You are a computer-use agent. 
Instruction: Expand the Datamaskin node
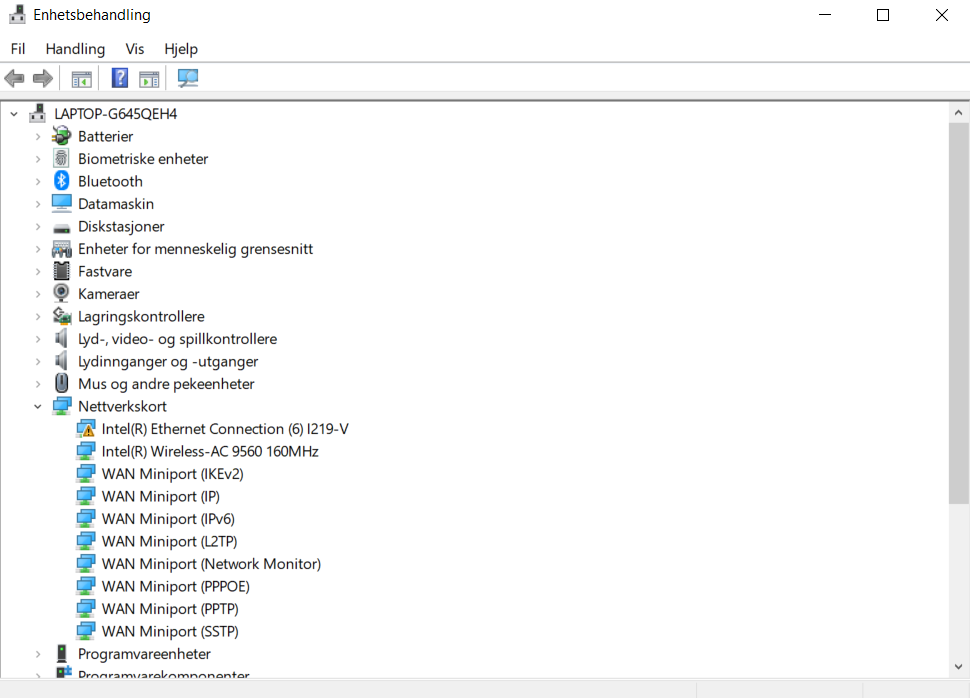click(38, 204)
